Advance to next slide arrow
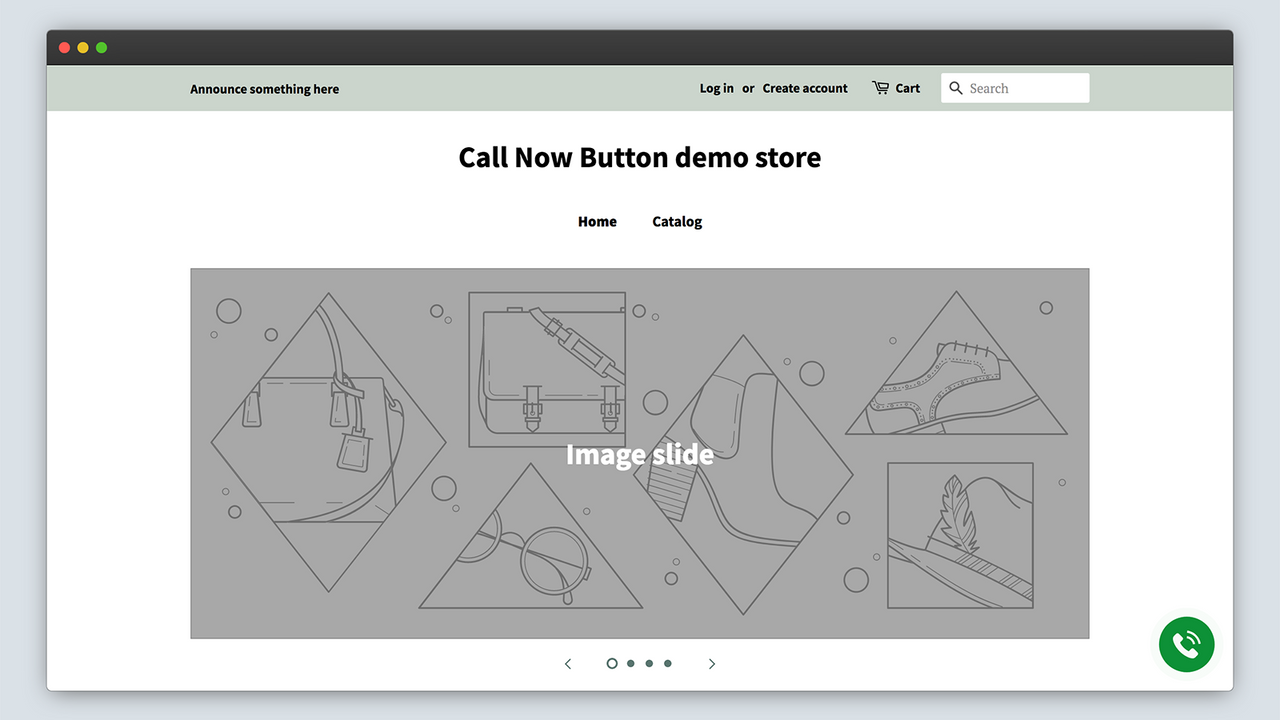Screen dimensions: 1280x720 712,664
